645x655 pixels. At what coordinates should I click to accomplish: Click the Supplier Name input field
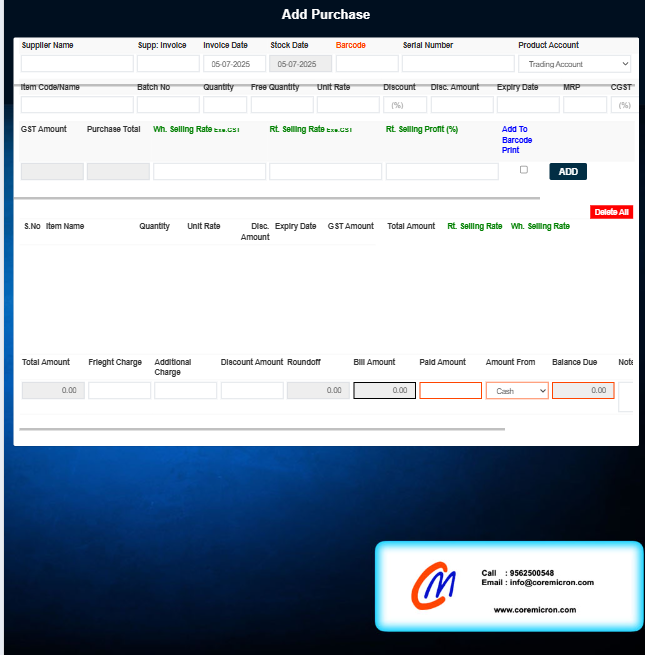point(77,64)
